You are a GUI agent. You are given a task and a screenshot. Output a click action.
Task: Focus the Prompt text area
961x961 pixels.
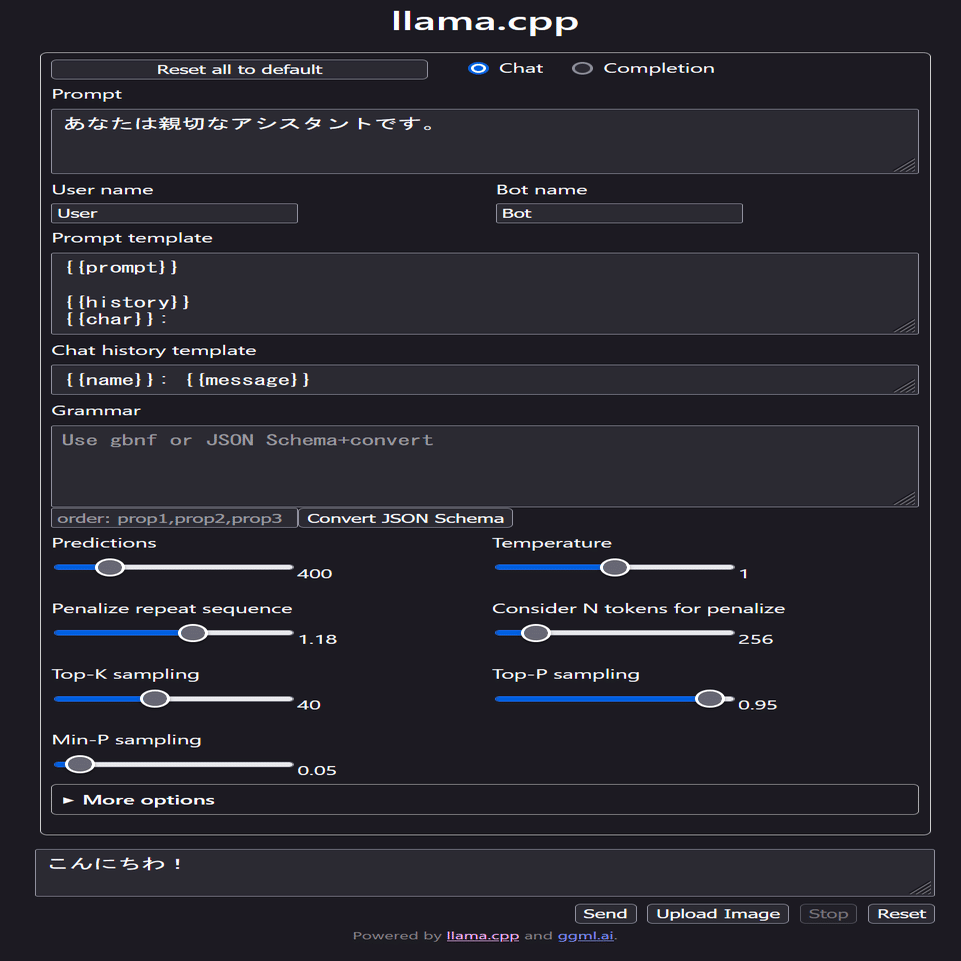click(x=485, y=142)
